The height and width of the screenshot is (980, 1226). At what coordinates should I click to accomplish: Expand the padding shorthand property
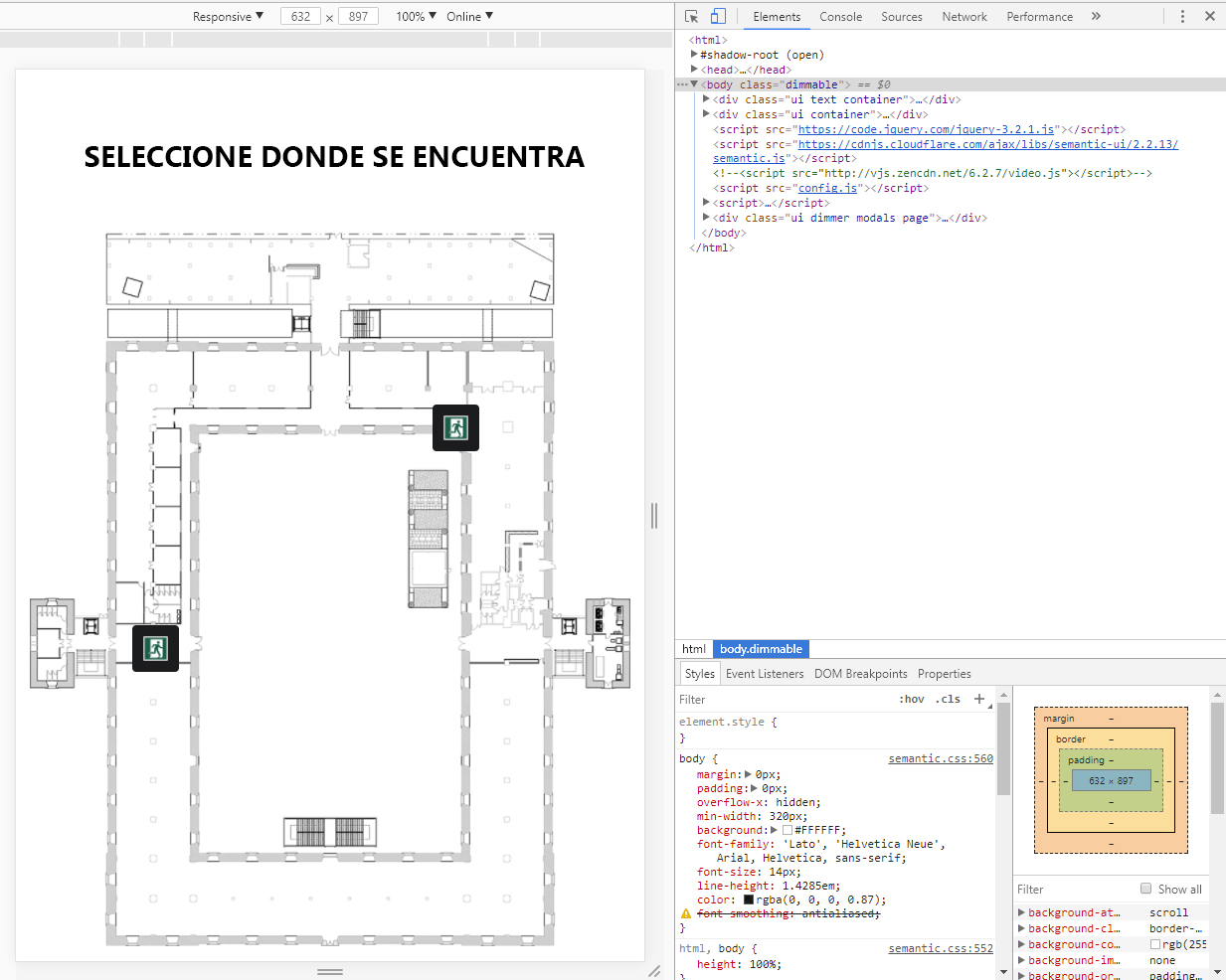pos(754,788)
